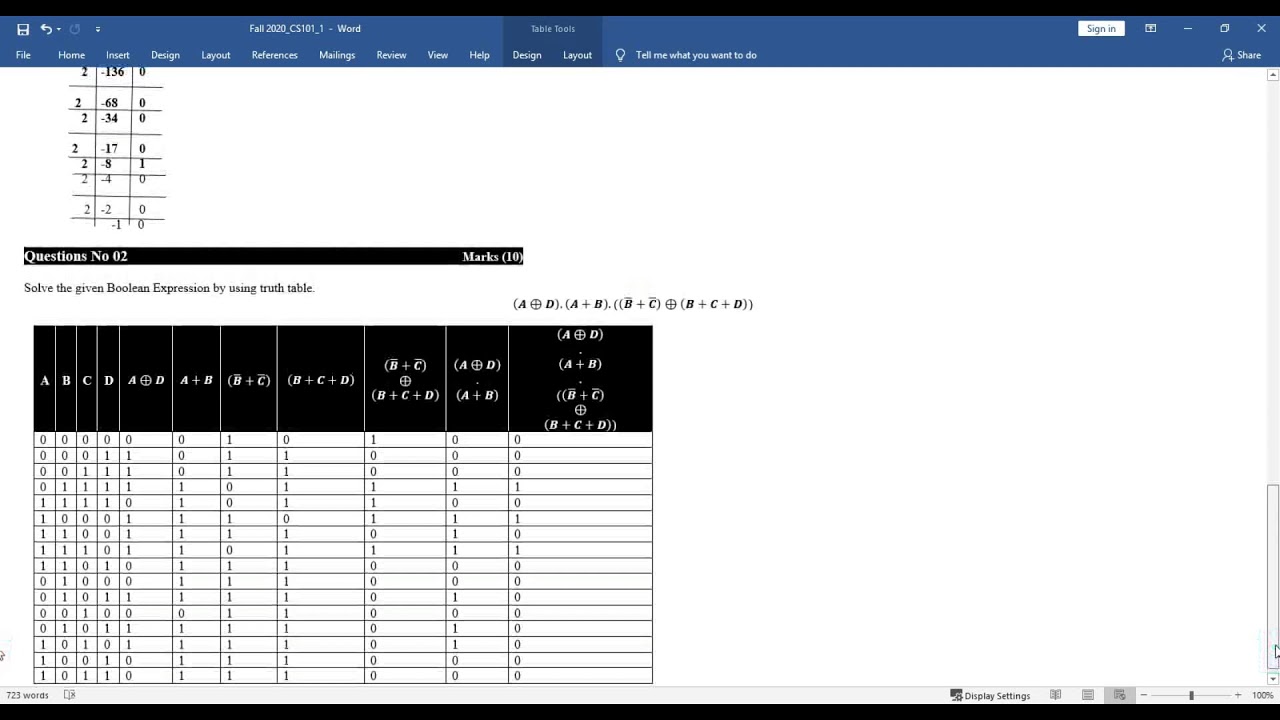
Task: Click the '(B + C + D)' column header
Action: (x=321, y=380)
